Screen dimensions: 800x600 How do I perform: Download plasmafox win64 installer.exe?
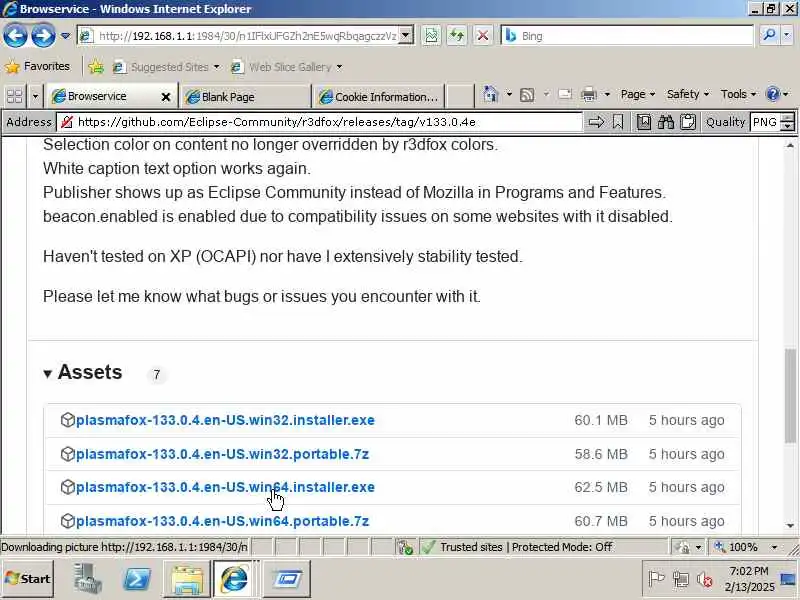(225, 488)
